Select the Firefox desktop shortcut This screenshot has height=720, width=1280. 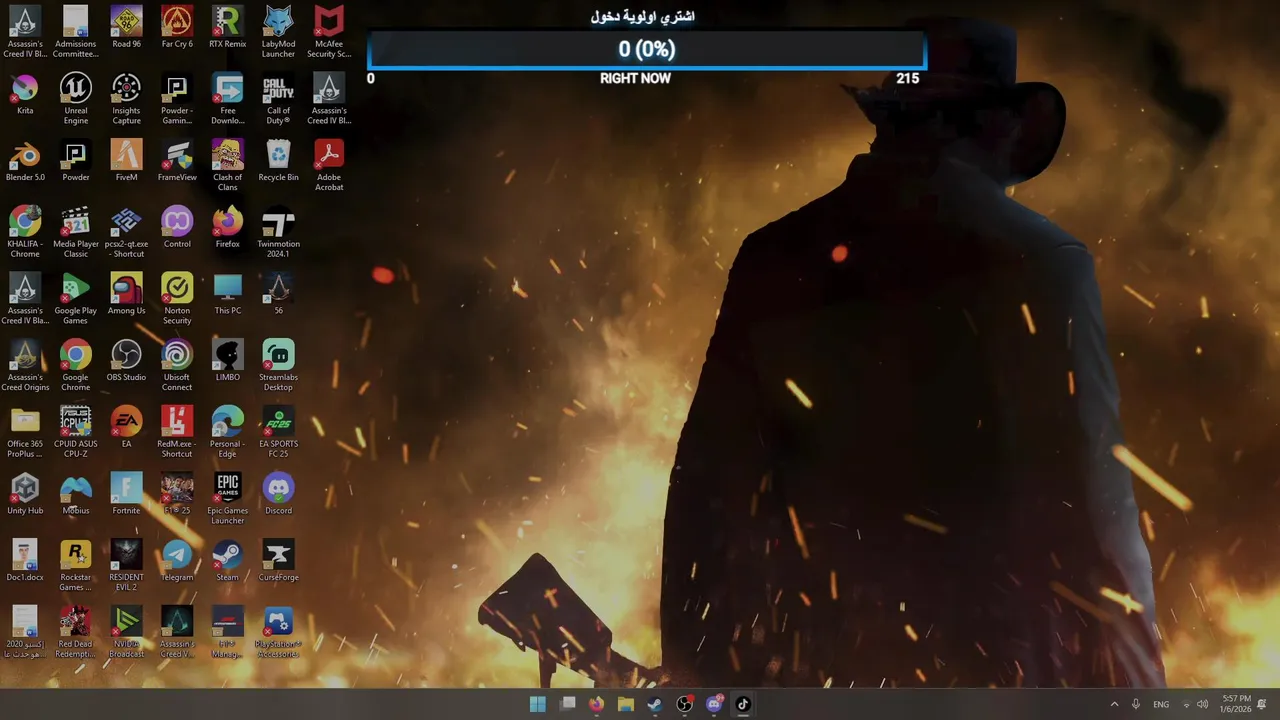pyautogui.click(x=227, y=228)
